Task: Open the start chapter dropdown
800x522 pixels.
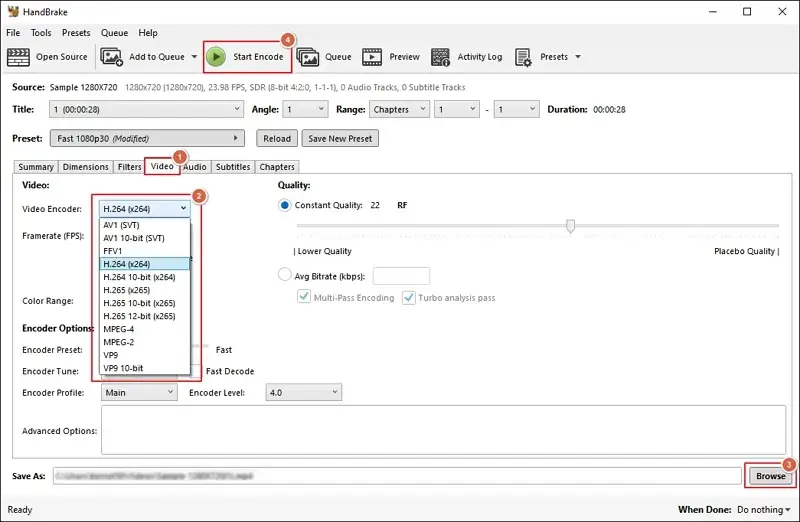Action: pos(457,109)
